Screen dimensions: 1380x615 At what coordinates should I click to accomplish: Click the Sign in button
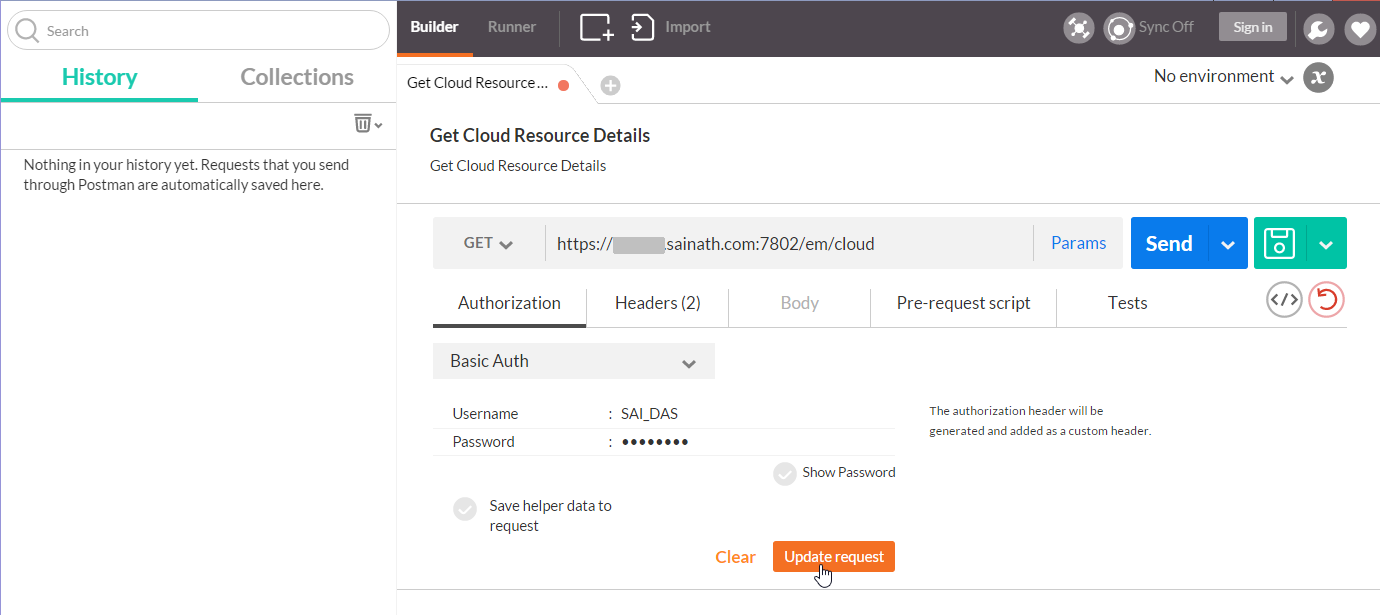[x=1252, y=27]
